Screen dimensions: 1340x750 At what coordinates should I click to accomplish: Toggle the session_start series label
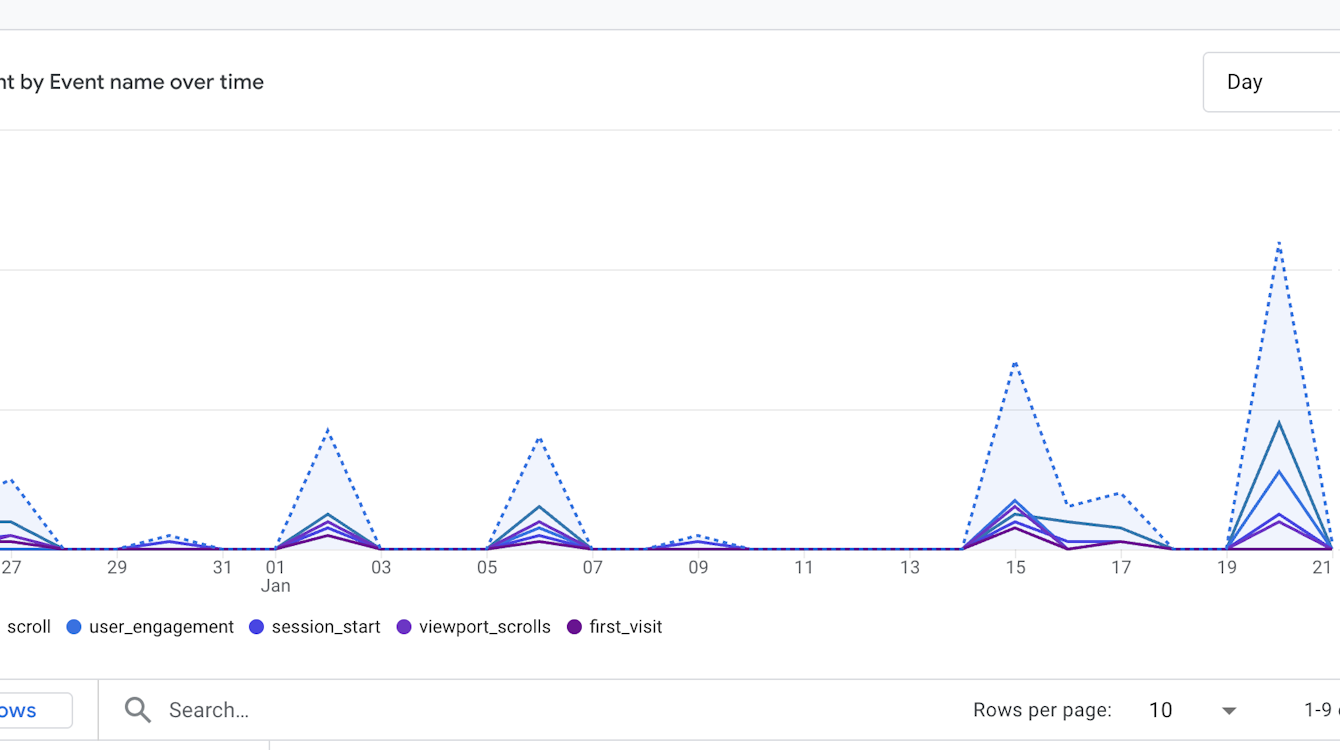point(326,627)
